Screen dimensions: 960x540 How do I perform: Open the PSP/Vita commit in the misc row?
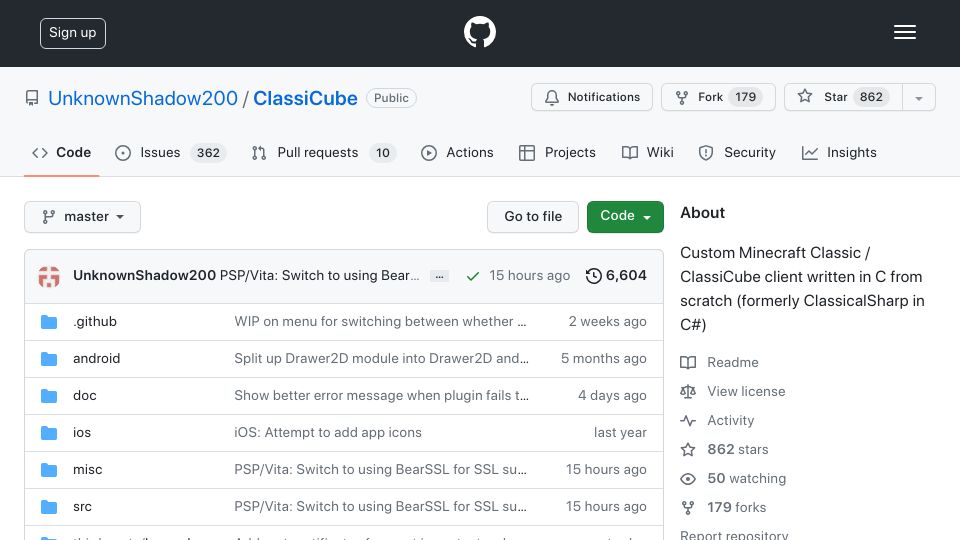click(380, 470)
